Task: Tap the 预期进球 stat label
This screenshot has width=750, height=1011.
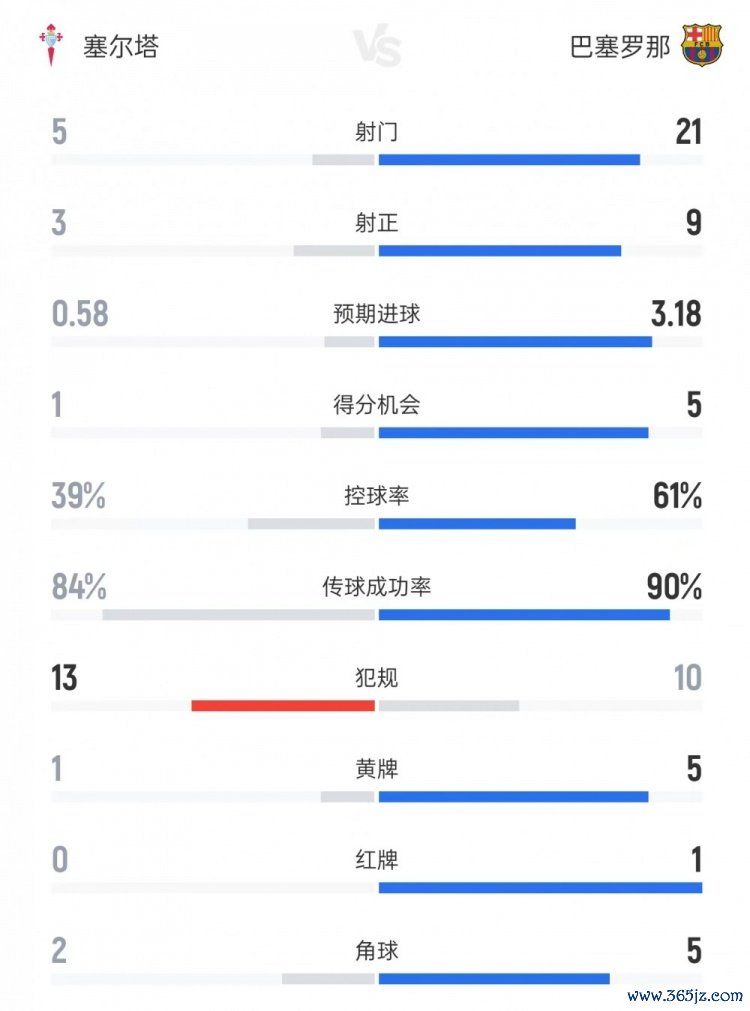Action: (376, 314)
